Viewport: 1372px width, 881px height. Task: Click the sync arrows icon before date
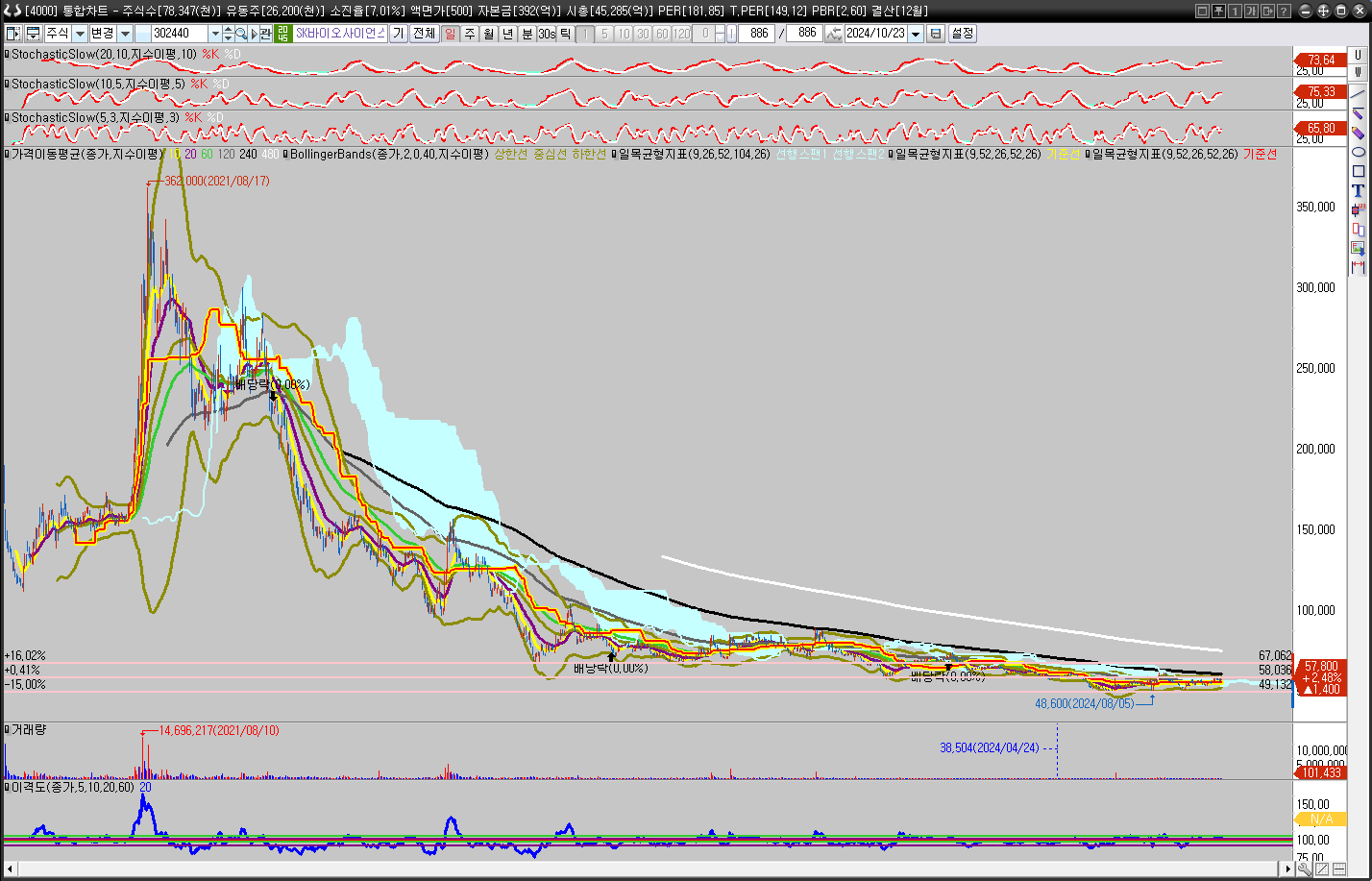(x=833, y=34)
